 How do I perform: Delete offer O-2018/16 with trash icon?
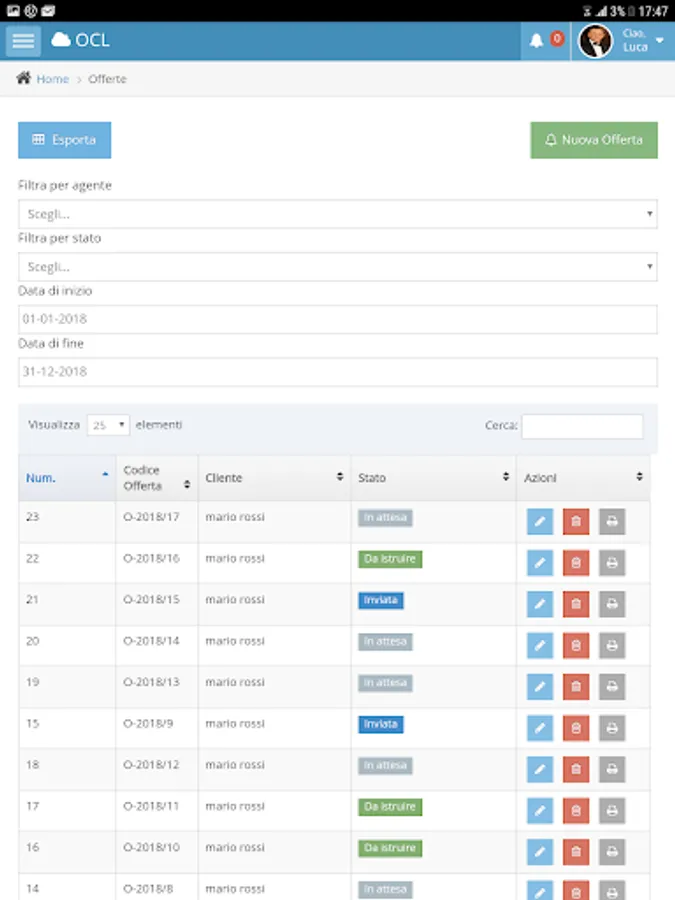[576, 562]
